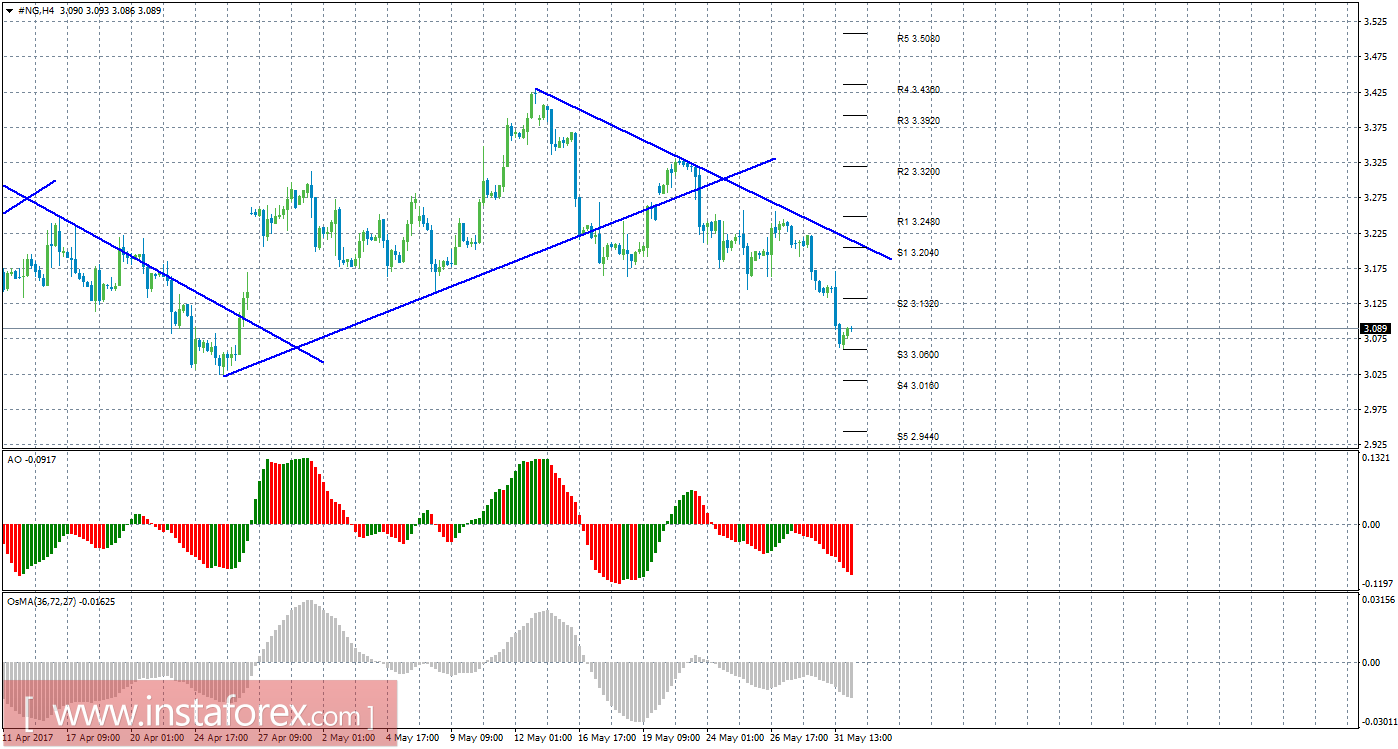Click the 17 Apr 09:00 time label
This screenshot has height=749, width=1398.
pos(93,739)
